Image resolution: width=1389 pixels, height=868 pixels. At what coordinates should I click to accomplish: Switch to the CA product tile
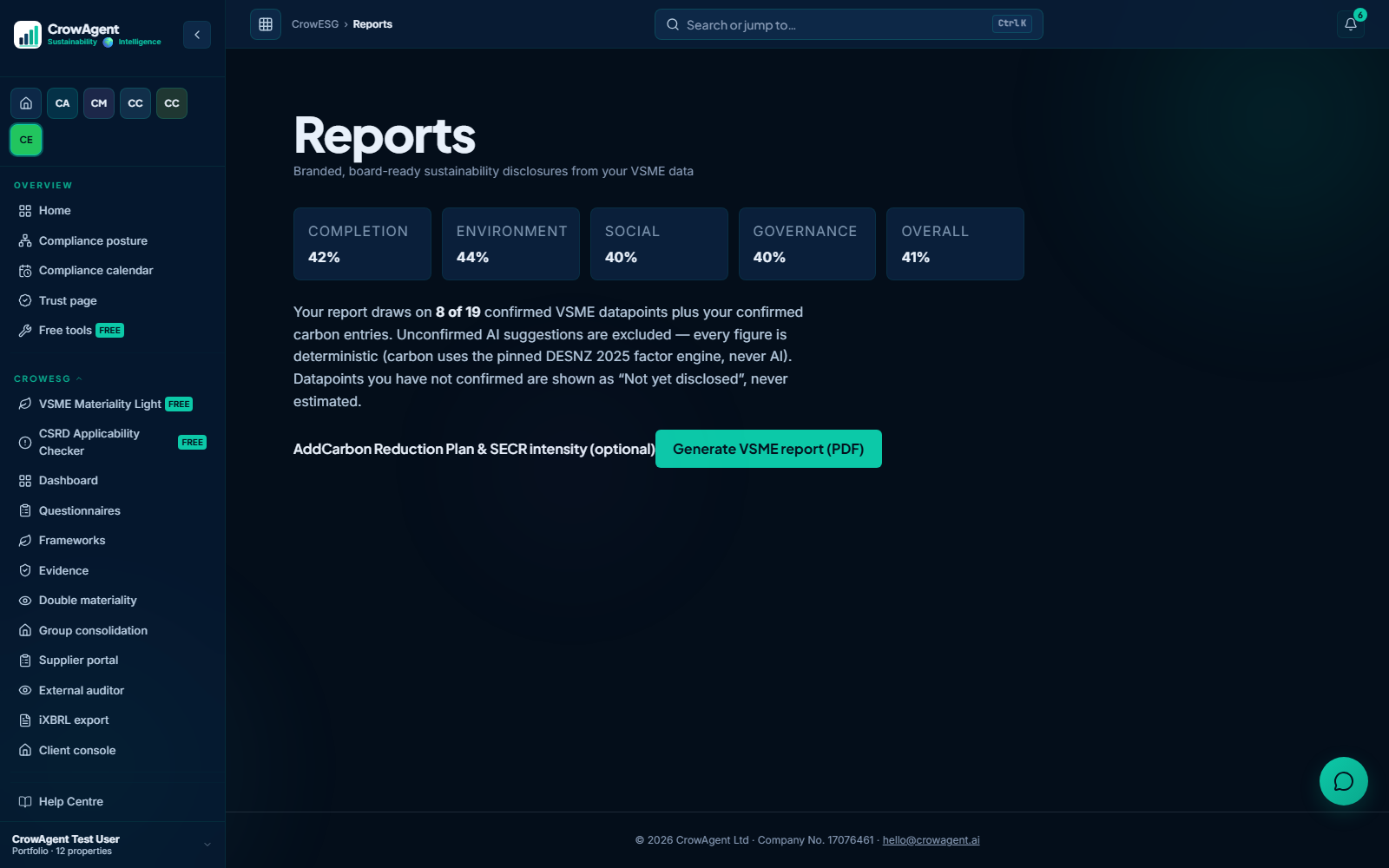(x=63, y=103)
